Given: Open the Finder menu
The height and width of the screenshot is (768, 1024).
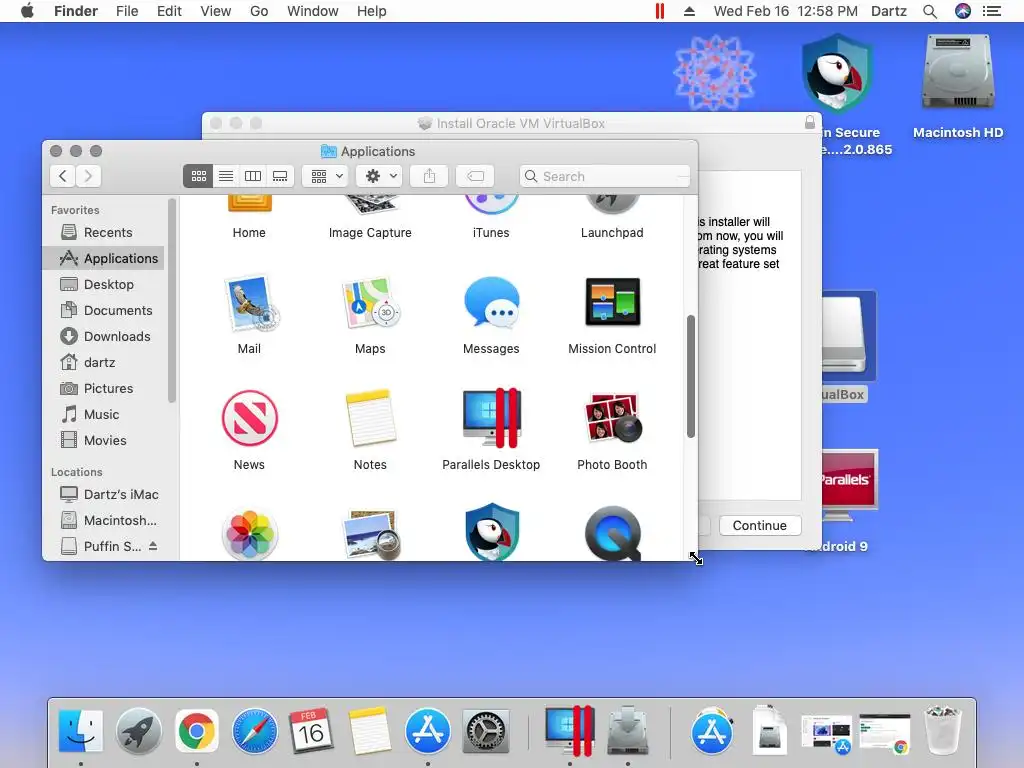Looking at the screenshot, I should pyautogui.click(x=76, y=11).
